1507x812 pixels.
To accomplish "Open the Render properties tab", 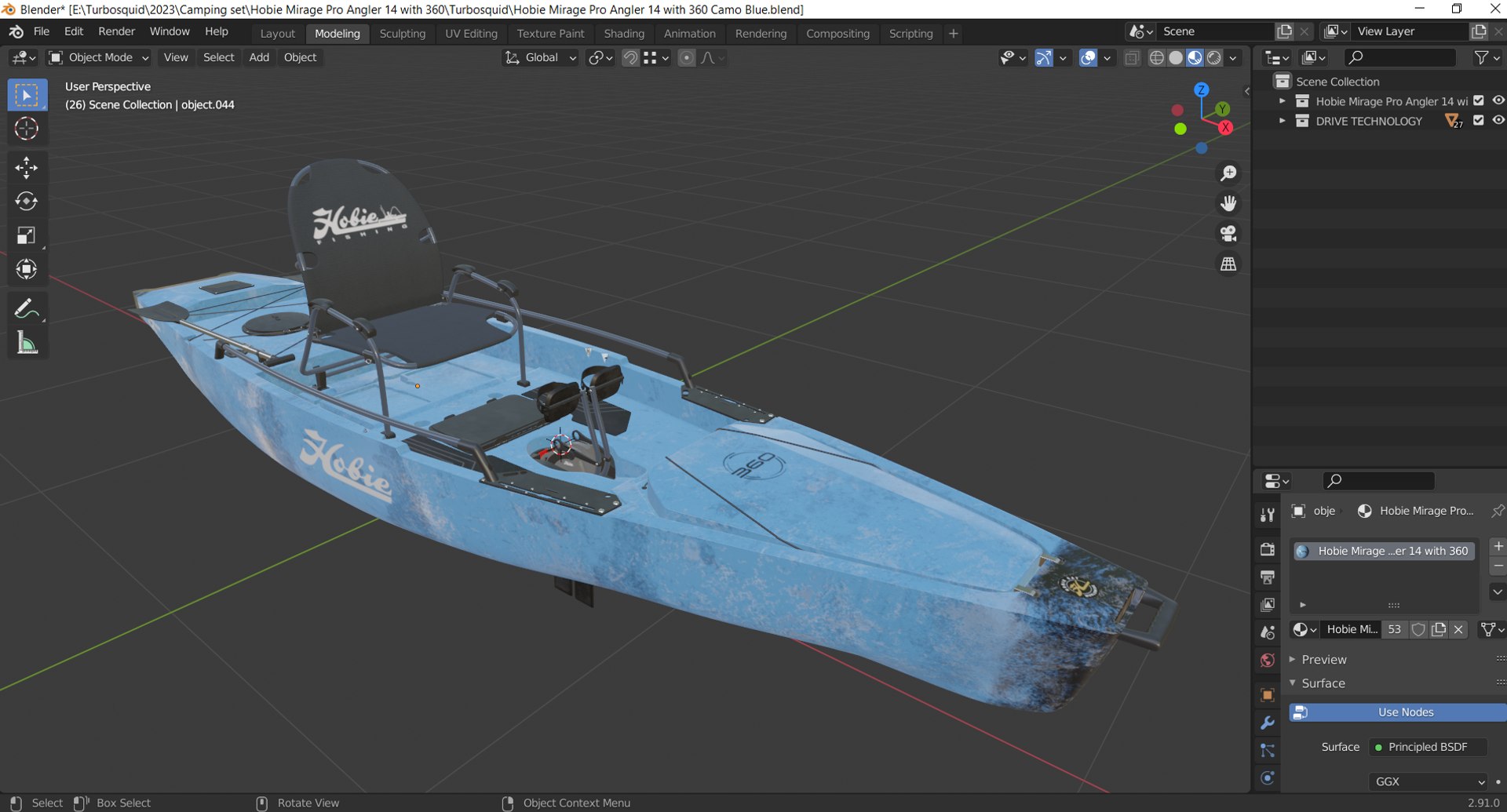I will [1267, 550].
